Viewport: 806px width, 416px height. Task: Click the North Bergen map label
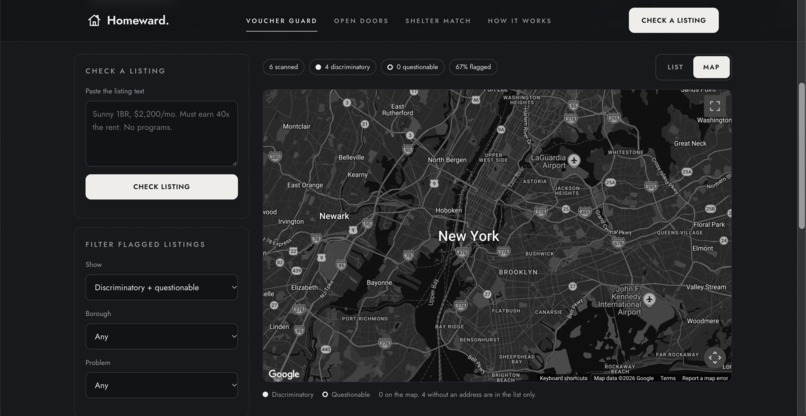coord(447,160)
